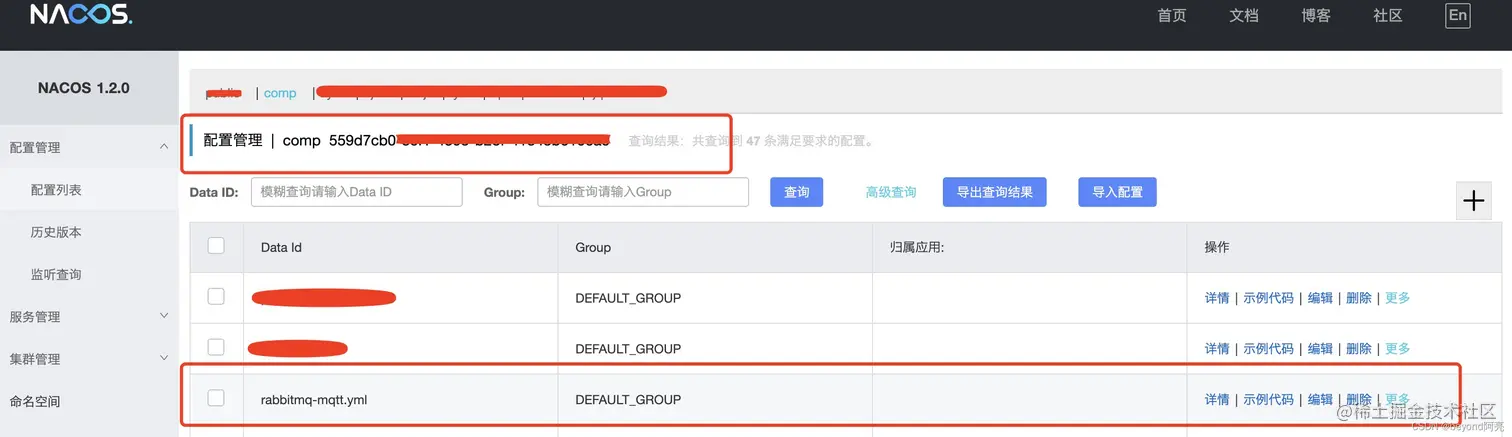Open 社区 in top navigation
The width and height of the screenshot is (1512, 437).
(x=1388, y=15)
